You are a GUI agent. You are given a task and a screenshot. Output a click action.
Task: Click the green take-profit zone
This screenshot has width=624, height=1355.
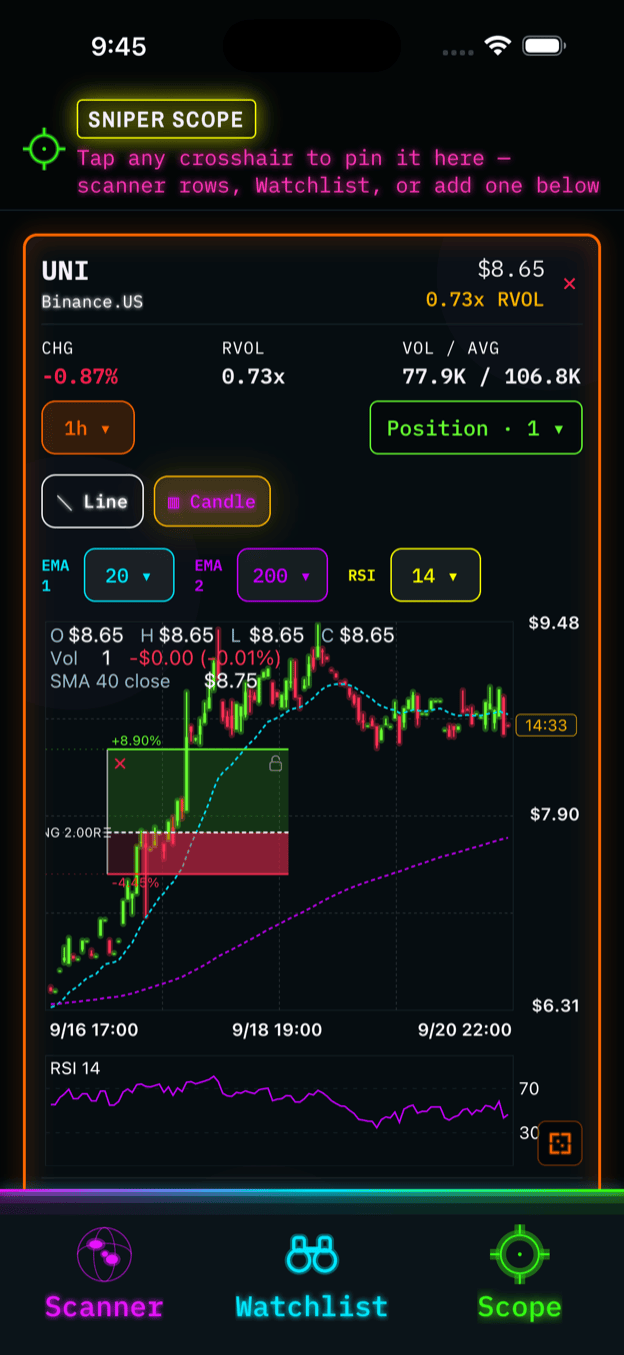[197, 790]
